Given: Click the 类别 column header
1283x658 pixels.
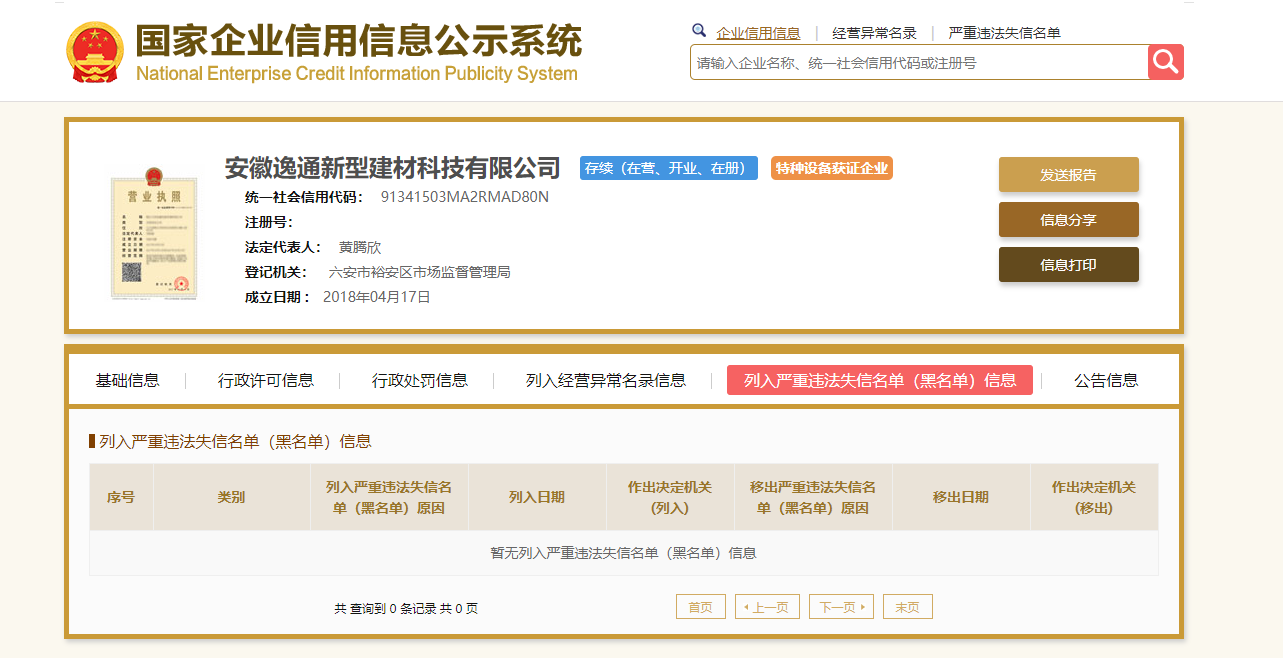Looking at the screenshot, I should [231, 497].
